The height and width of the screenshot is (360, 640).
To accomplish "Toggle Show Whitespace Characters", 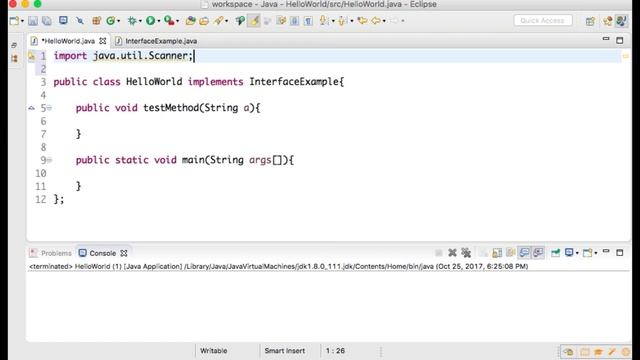I will [308, 20].
